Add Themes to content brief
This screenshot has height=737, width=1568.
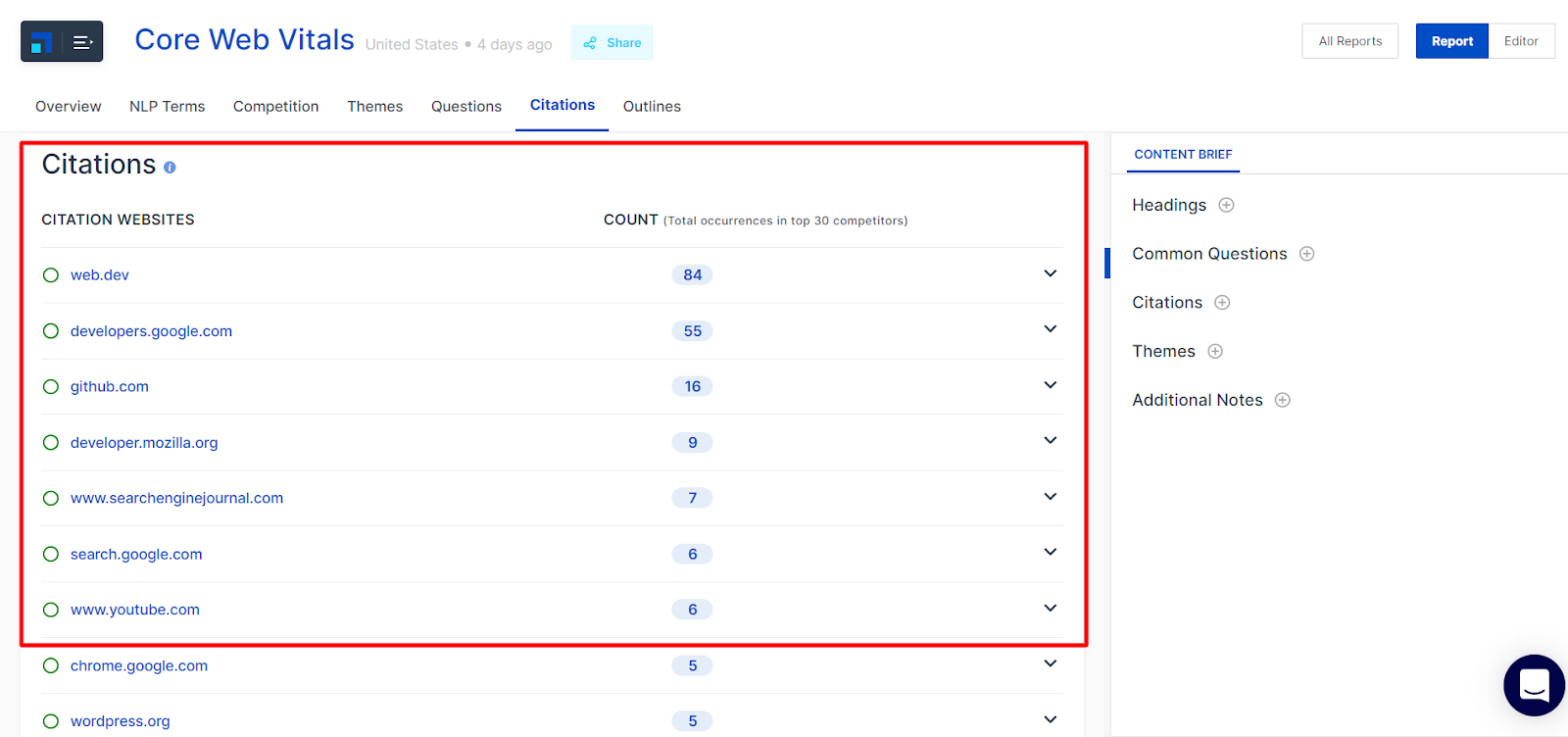1215,351
